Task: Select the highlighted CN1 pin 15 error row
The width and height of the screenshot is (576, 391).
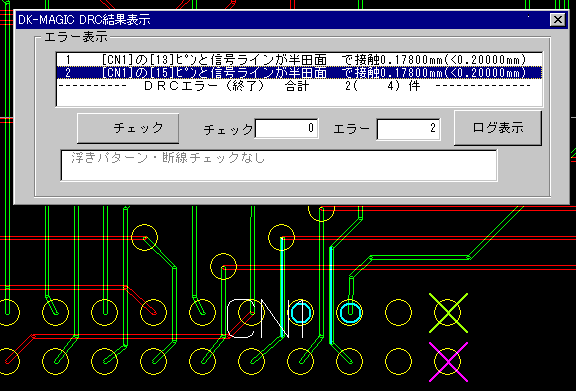Action: [299, 72]
